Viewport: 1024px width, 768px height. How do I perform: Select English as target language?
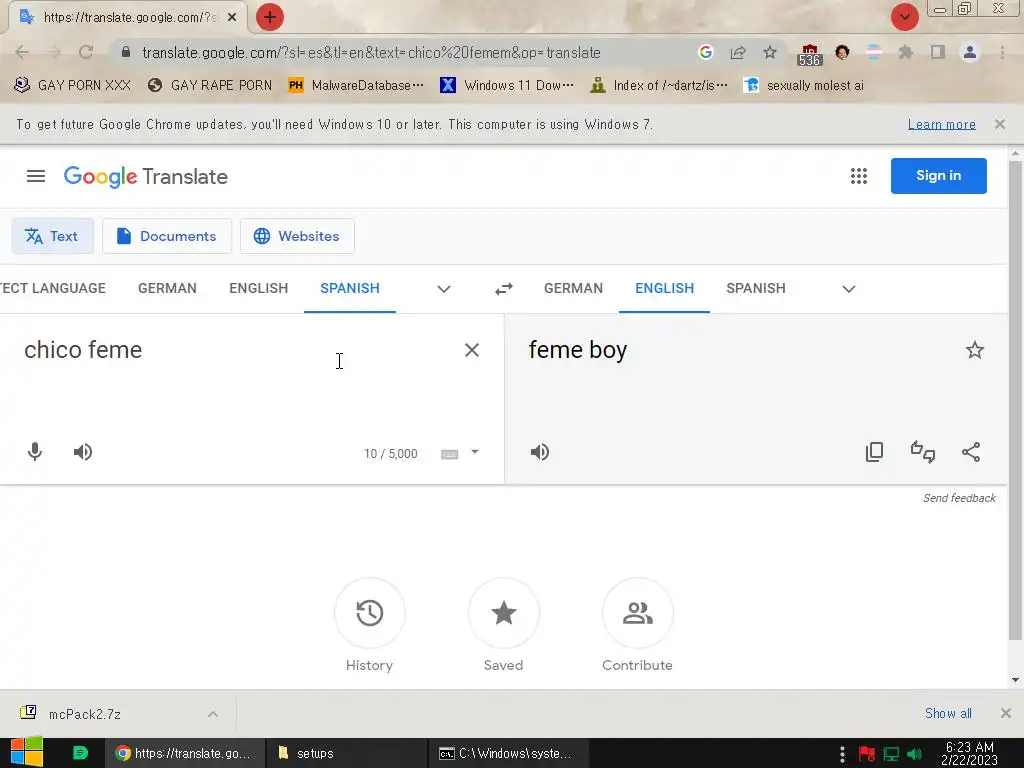[x=665, y=288]
